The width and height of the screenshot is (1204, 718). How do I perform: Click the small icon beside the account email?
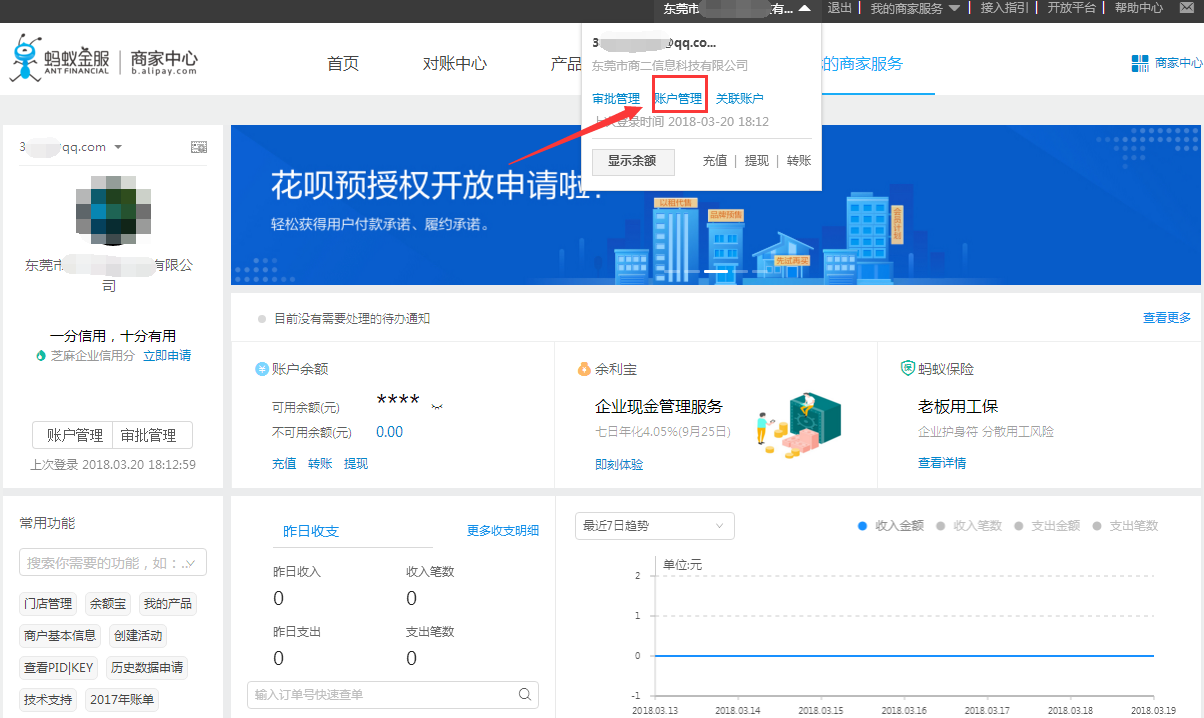(199, 147)
